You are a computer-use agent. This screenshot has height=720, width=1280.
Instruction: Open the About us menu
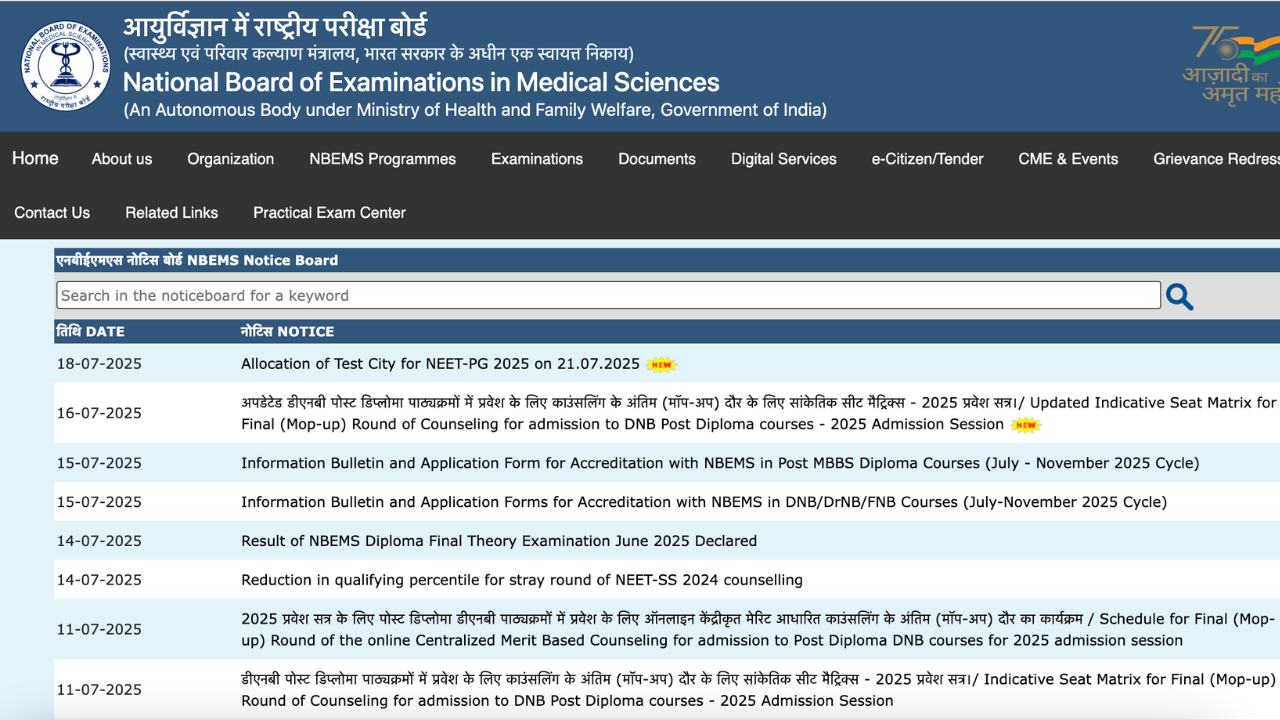122,159
